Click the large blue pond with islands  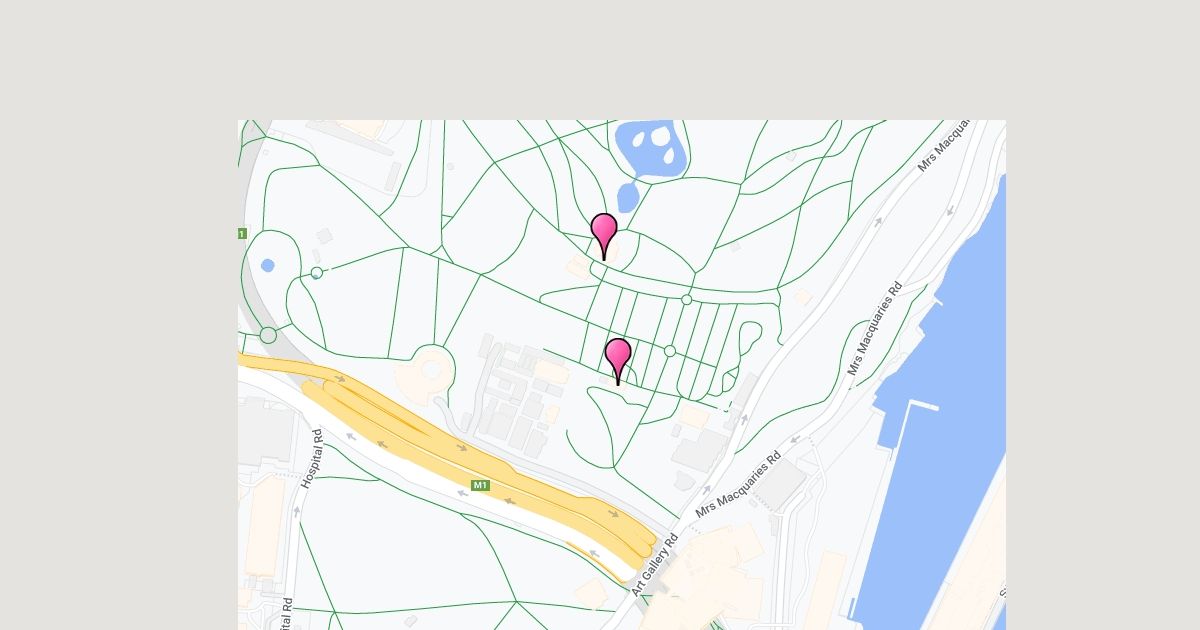(651, 150)
